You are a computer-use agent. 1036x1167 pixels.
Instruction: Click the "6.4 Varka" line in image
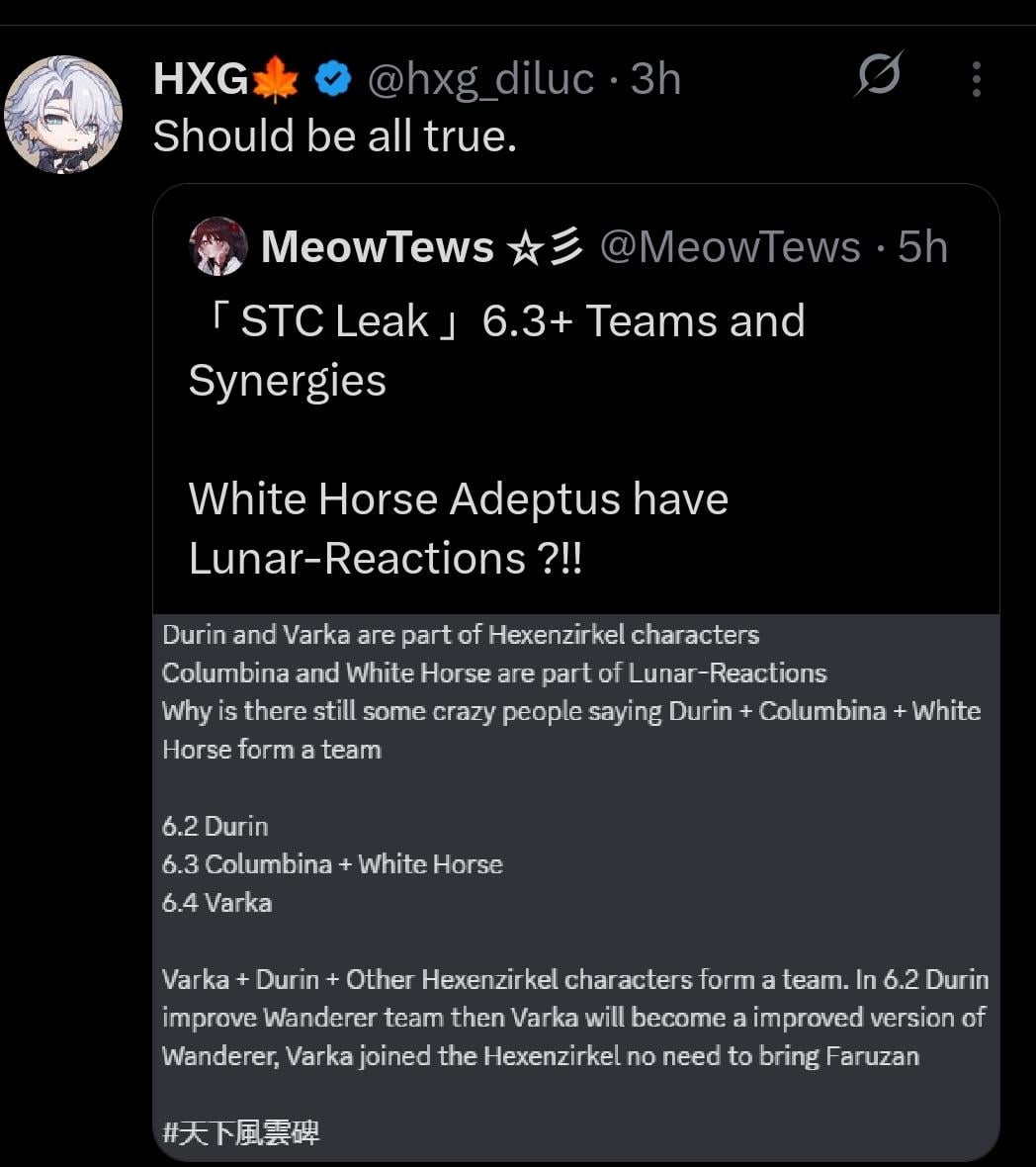[x=216, y=903]
